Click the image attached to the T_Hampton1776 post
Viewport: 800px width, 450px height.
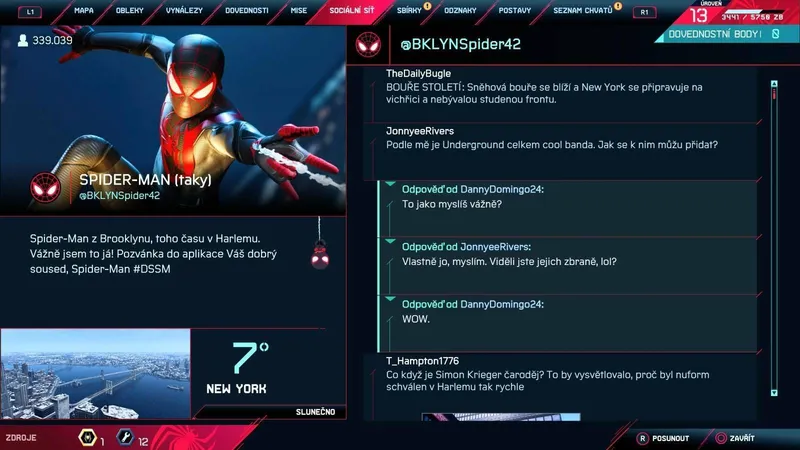pos(501,417)
